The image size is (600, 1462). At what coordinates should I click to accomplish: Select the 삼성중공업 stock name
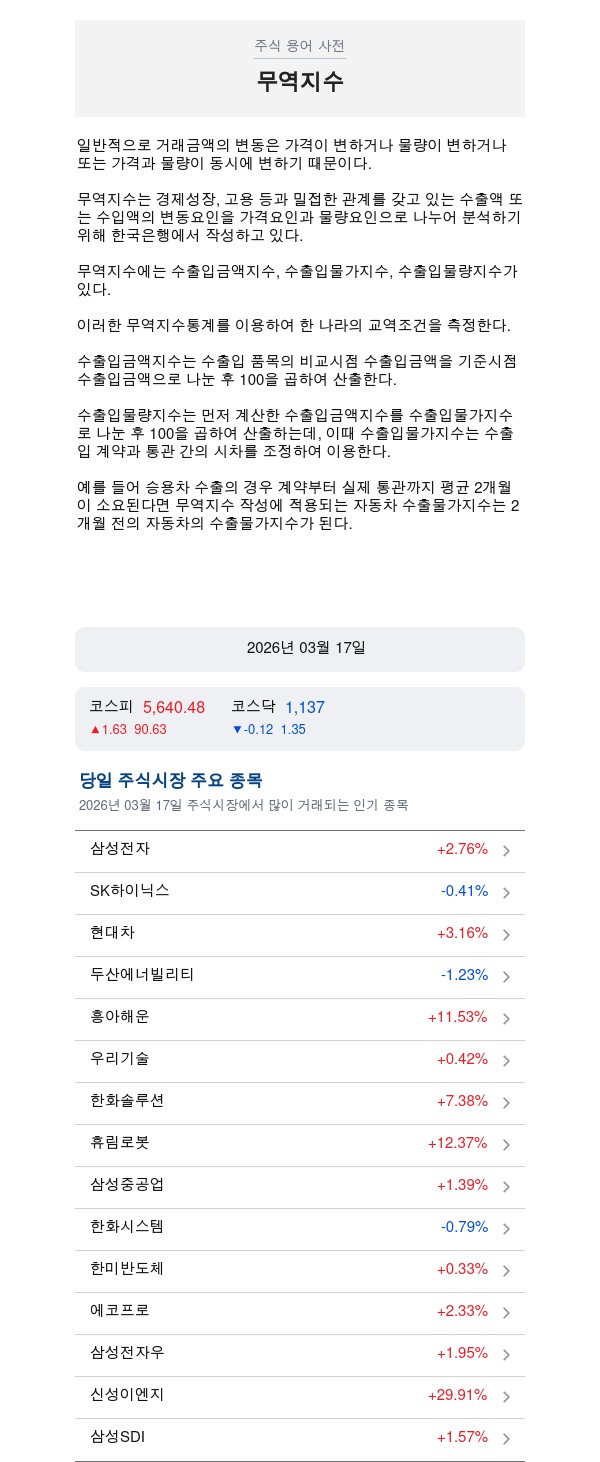tap(127, 1185)
